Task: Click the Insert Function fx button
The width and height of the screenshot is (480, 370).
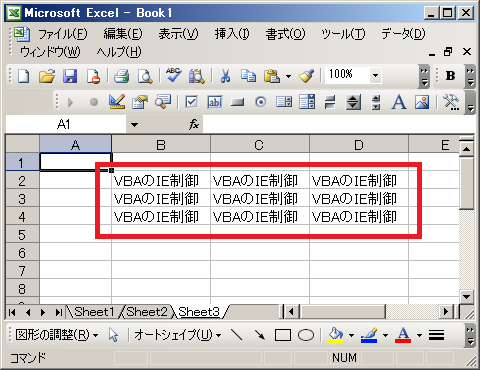Action: (x=194, y=125)
